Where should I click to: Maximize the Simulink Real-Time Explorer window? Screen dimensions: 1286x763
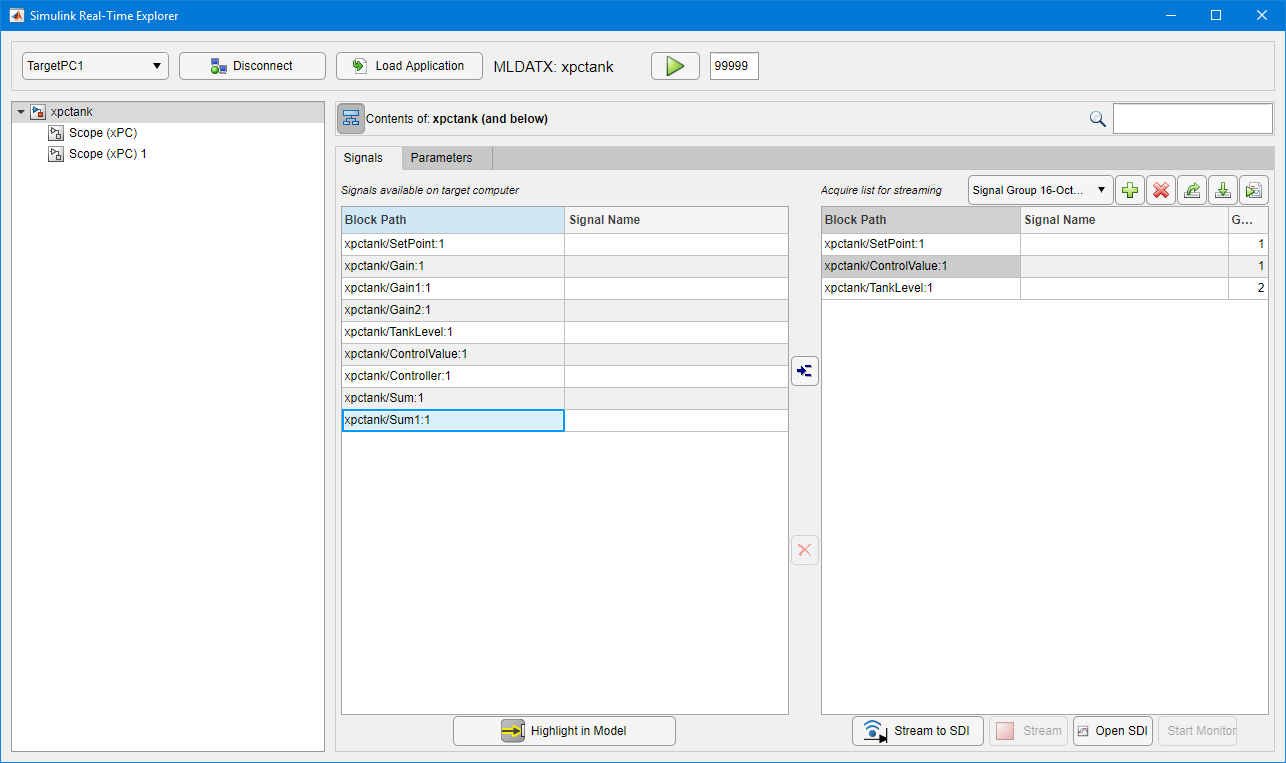click(1216, 16)
